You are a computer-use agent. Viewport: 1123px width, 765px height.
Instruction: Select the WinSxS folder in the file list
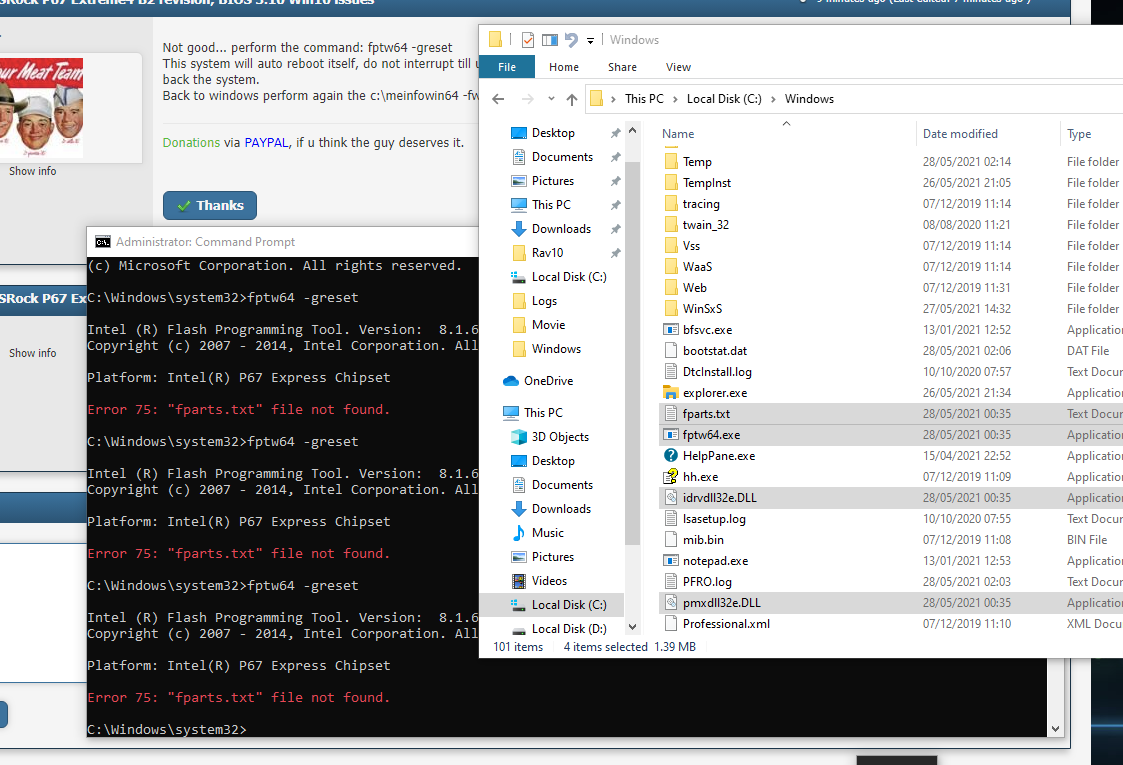pyautogui.click(x=702, y=309)
